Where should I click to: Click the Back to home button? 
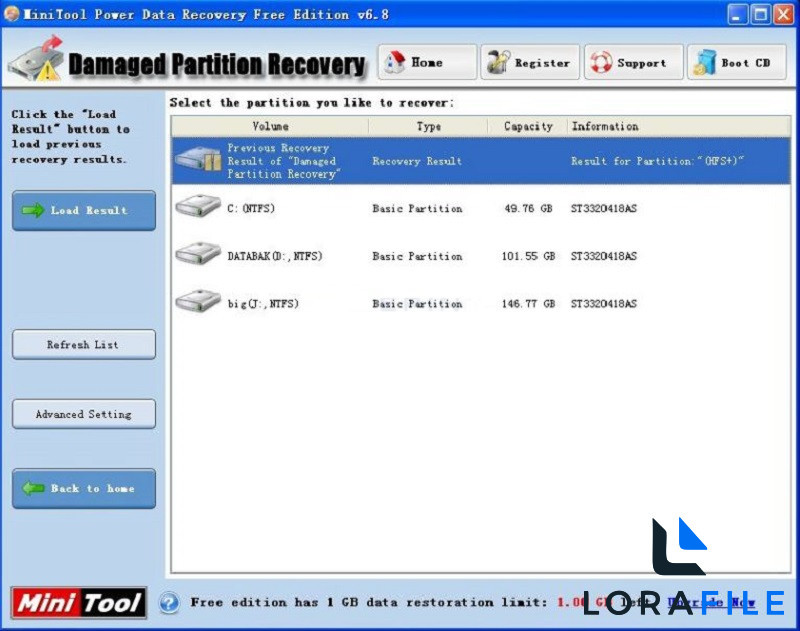[x=84, y=489]
